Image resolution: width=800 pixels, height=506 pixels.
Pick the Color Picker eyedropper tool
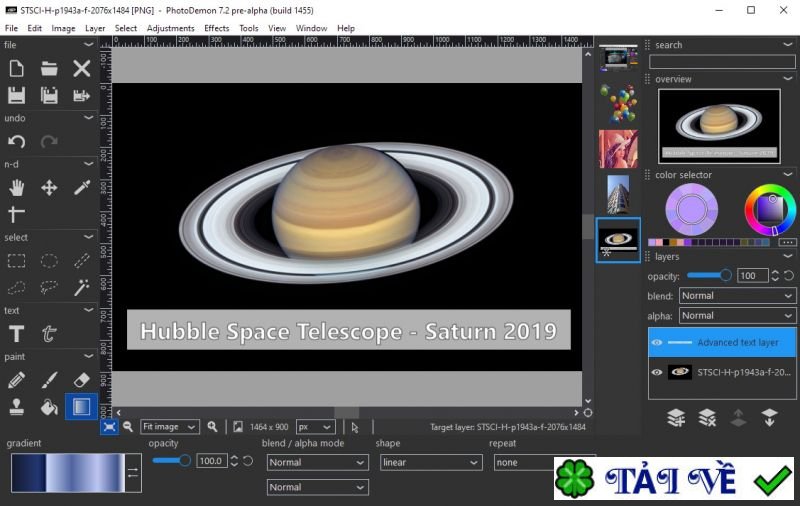tap(82, 187)
